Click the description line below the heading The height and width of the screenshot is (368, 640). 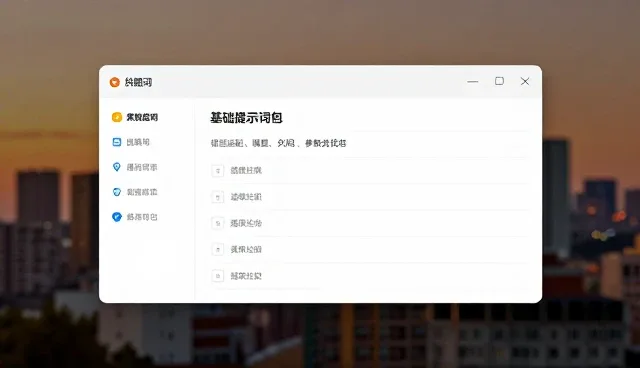(278, 143)
